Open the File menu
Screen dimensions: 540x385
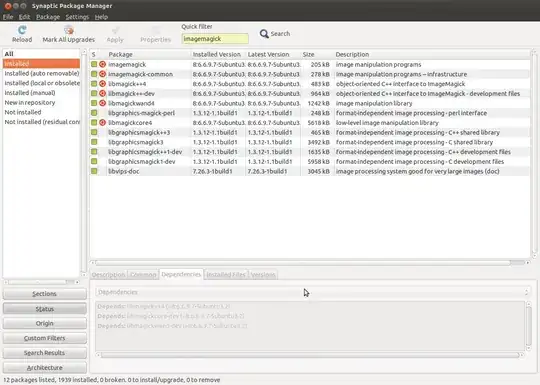pos(8,17)
